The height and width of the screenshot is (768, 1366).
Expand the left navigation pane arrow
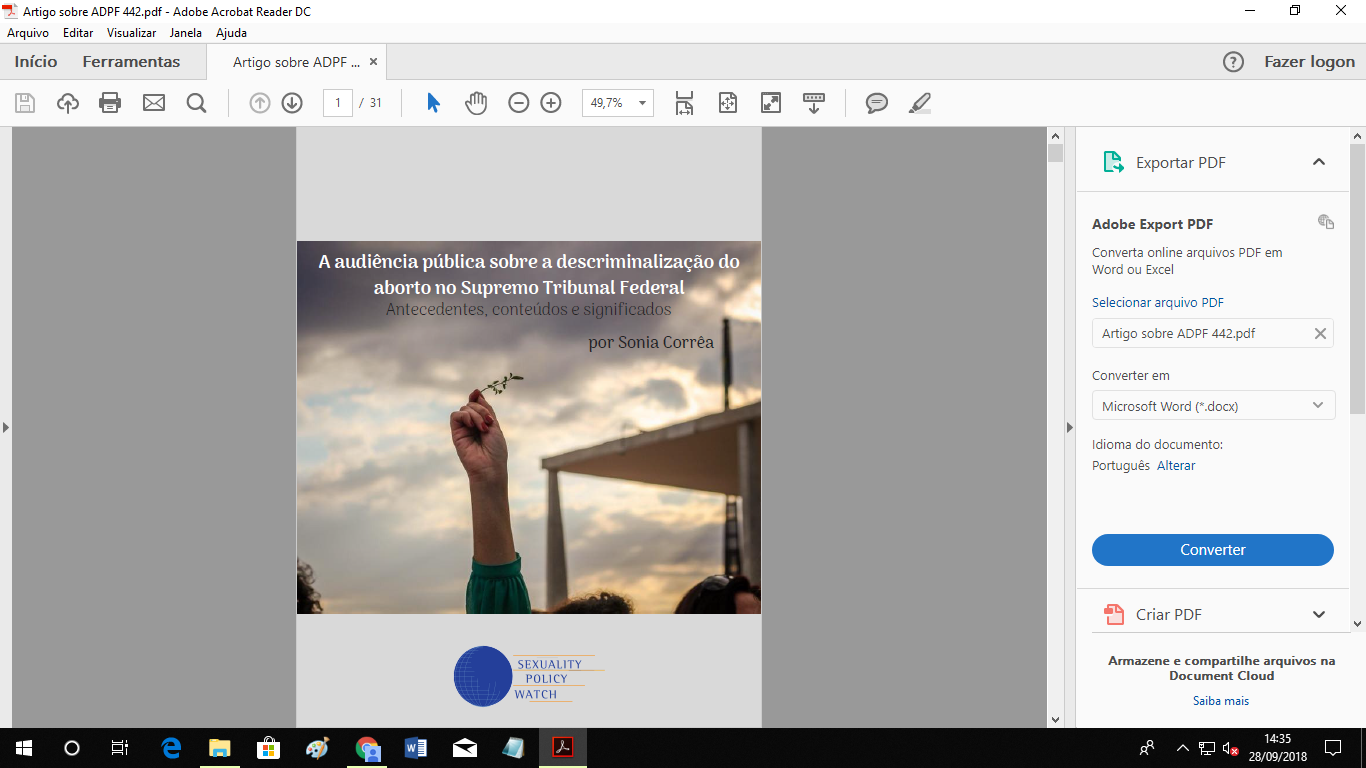[x=5, y=427]
